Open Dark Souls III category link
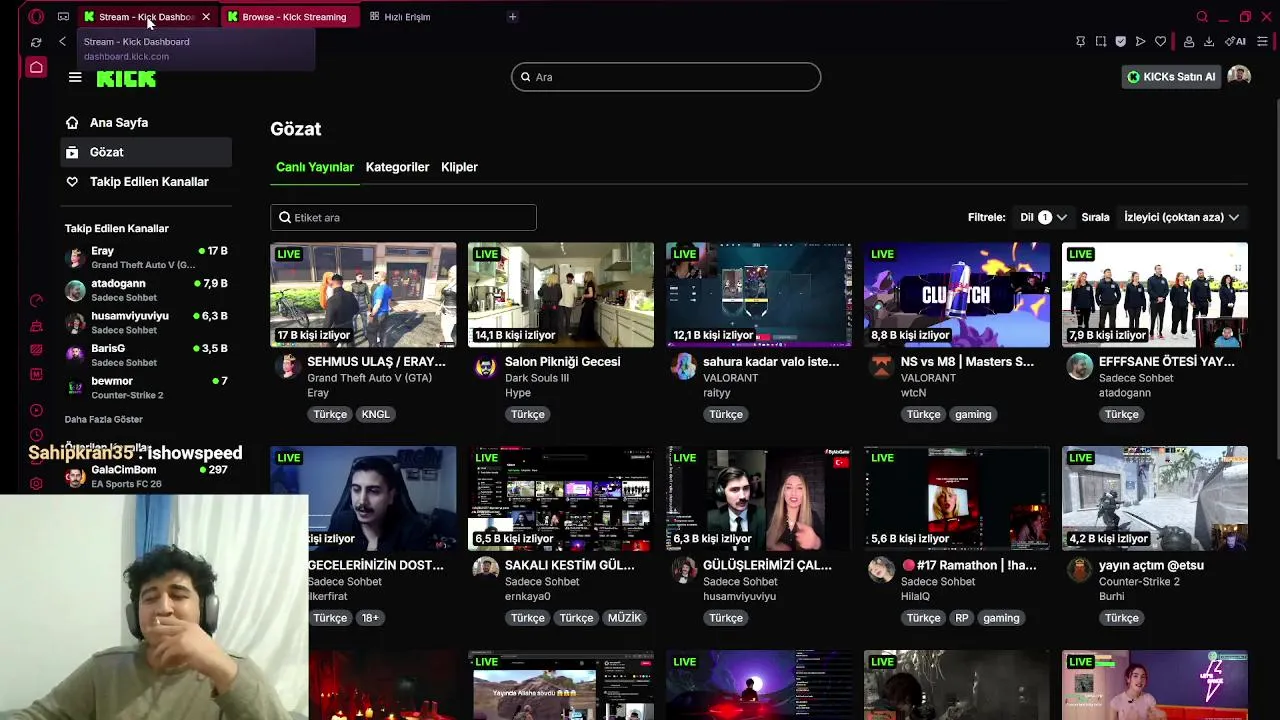This screenshot has width=1280, height=720. (537, 378)
